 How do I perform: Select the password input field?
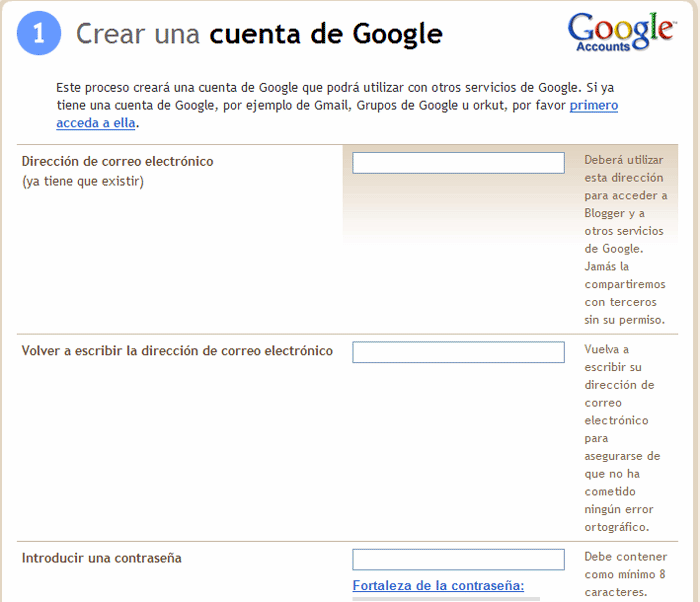[x=458, y=559]
